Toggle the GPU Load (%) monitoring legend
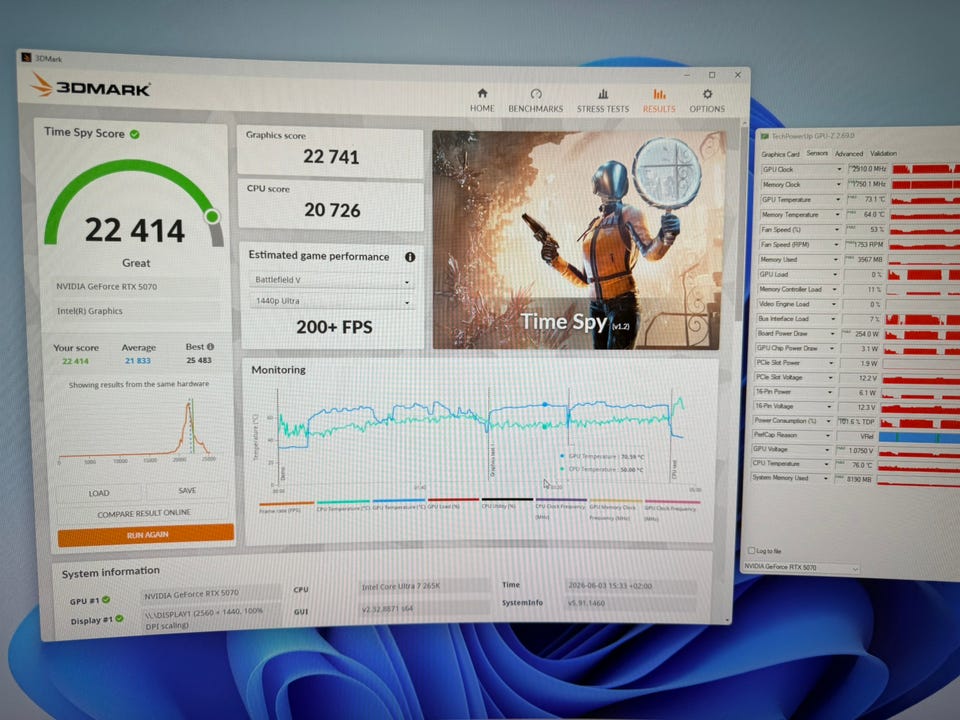The width and height of the screenshot is (960, 720). pos(453,503)
